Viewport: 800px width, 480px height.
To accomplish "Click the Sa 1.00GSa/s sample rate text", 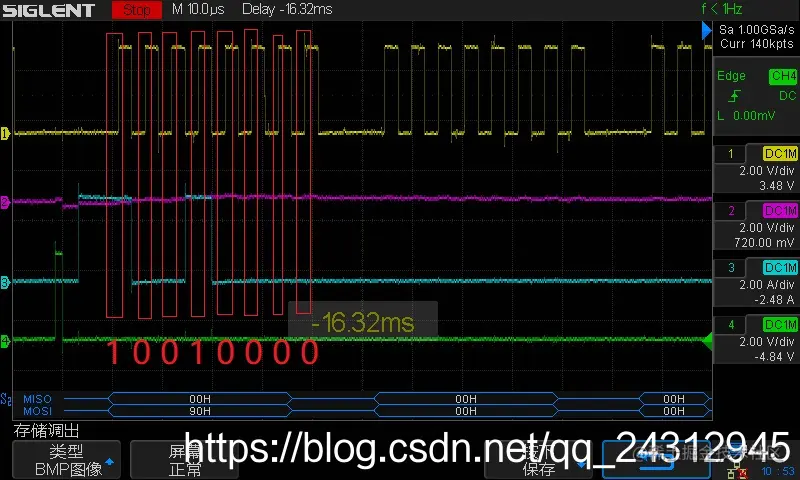I will (757, 30).
